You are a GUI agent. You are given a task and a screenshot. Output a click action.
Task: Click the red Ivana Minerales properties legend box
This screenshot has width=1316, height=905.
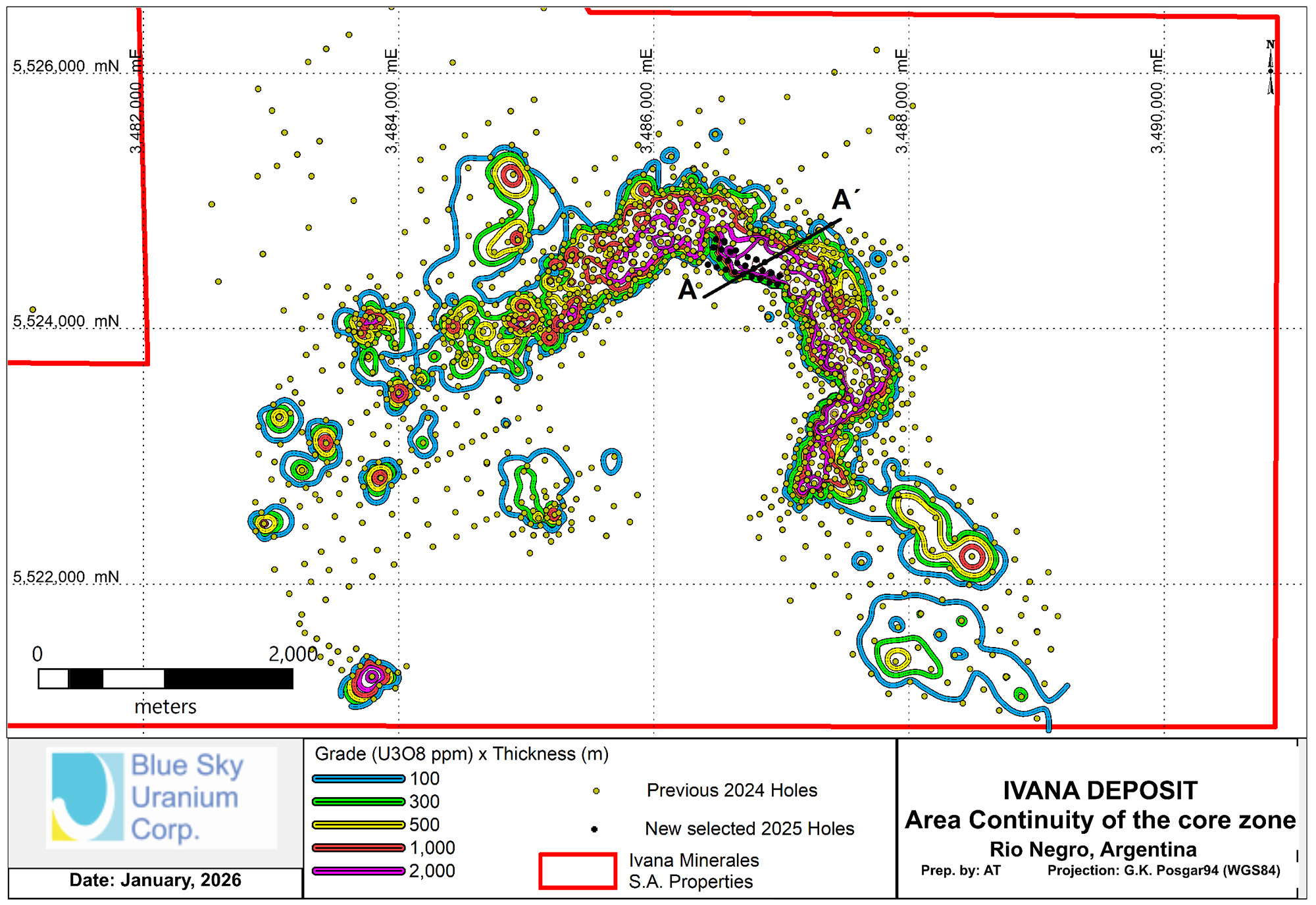(577, 871)
